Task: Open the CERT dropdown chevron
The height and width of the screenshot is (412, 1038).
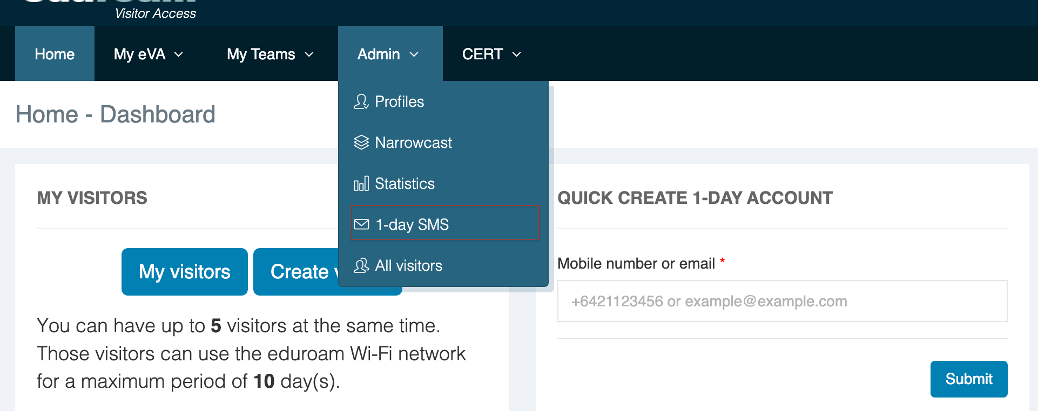Action: pyautogui.click(x=517, y=54)
